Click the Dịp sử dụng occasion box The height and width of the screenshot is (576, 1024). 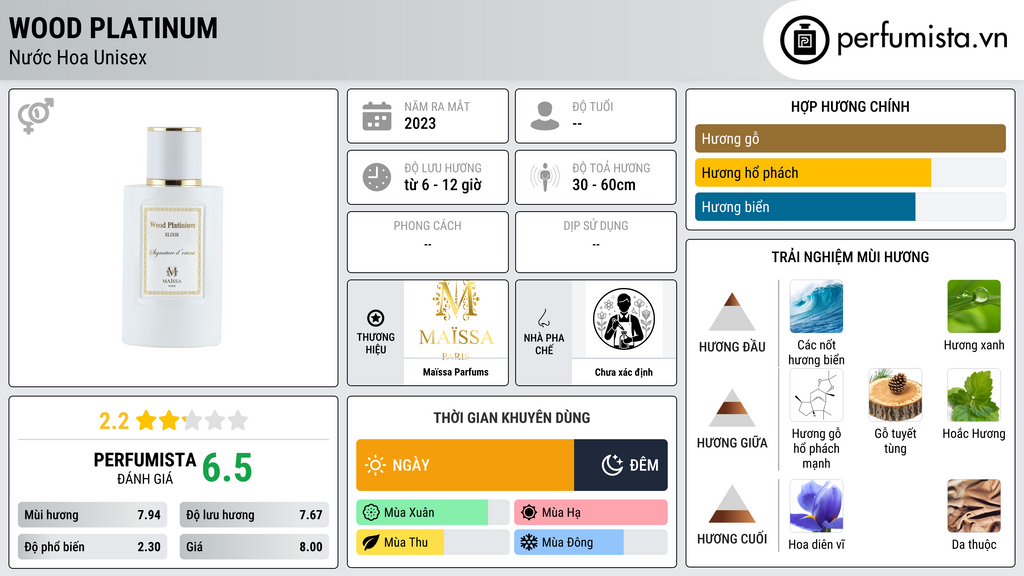click(596, 242)
